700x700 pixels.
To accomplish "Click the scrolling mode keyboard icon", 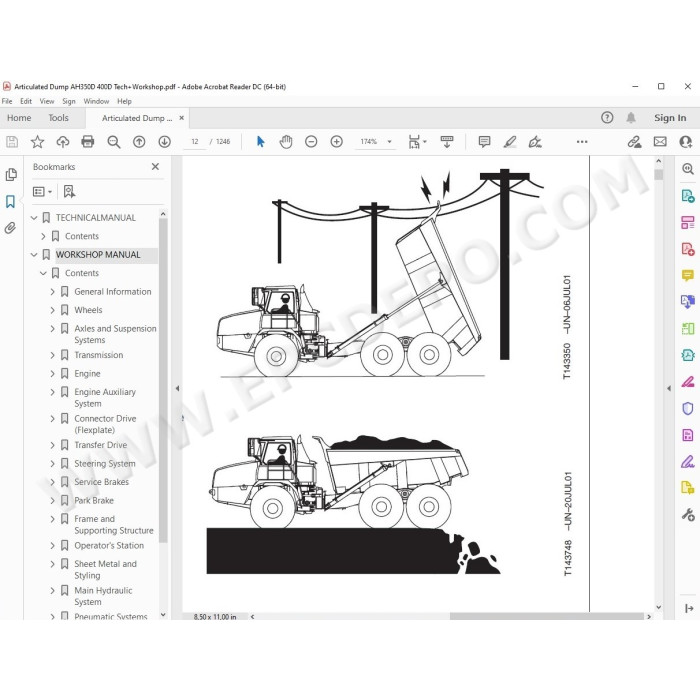I will (447, 142).
